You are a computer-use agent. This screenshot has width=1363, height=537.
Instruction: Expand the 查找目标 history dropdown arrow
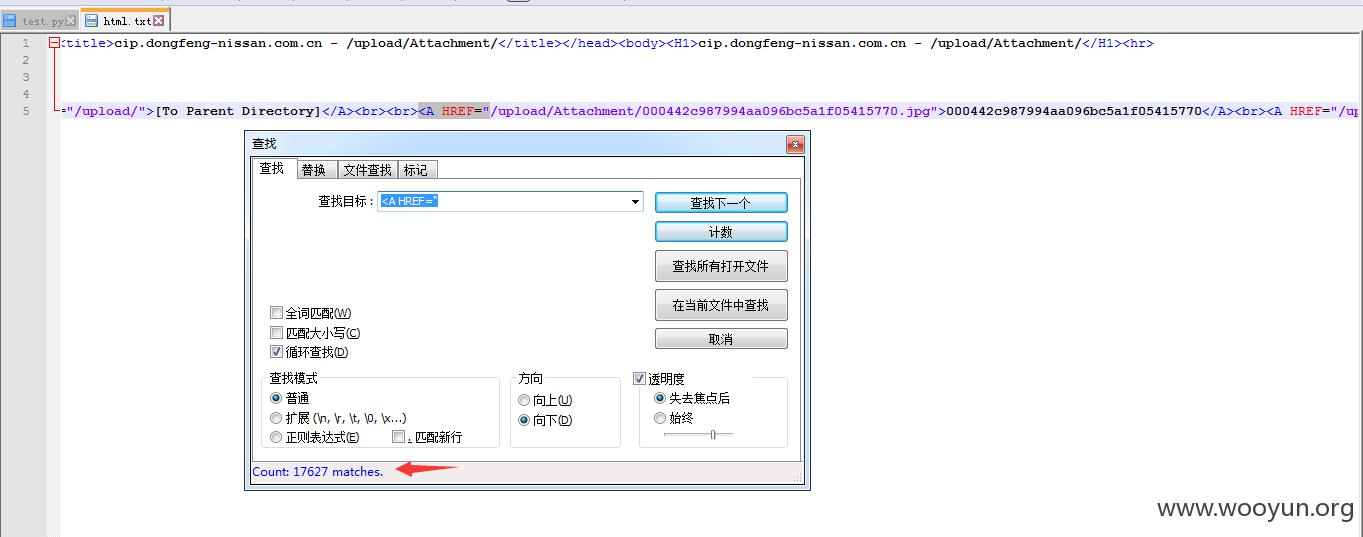click(x=636, y=202)
